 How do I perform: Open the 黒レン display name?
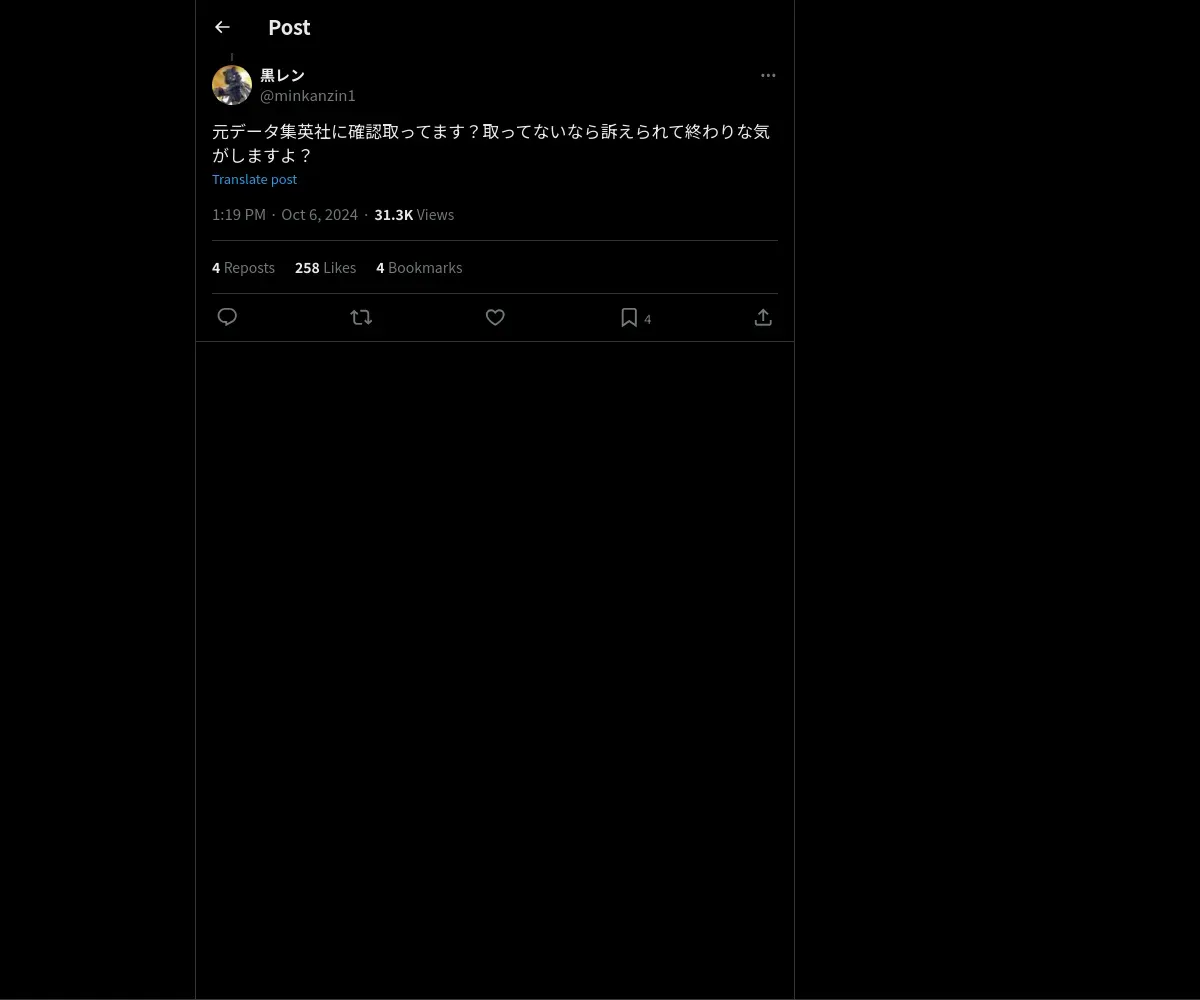(282, 75)
